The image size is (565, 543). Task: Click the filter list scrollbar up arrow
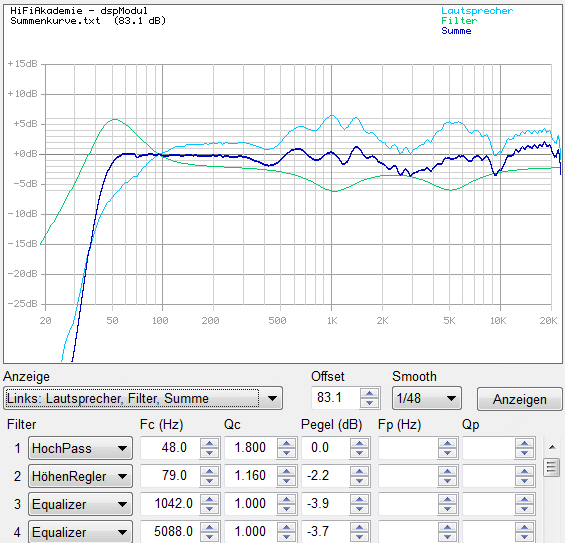(x=552, y=447)
